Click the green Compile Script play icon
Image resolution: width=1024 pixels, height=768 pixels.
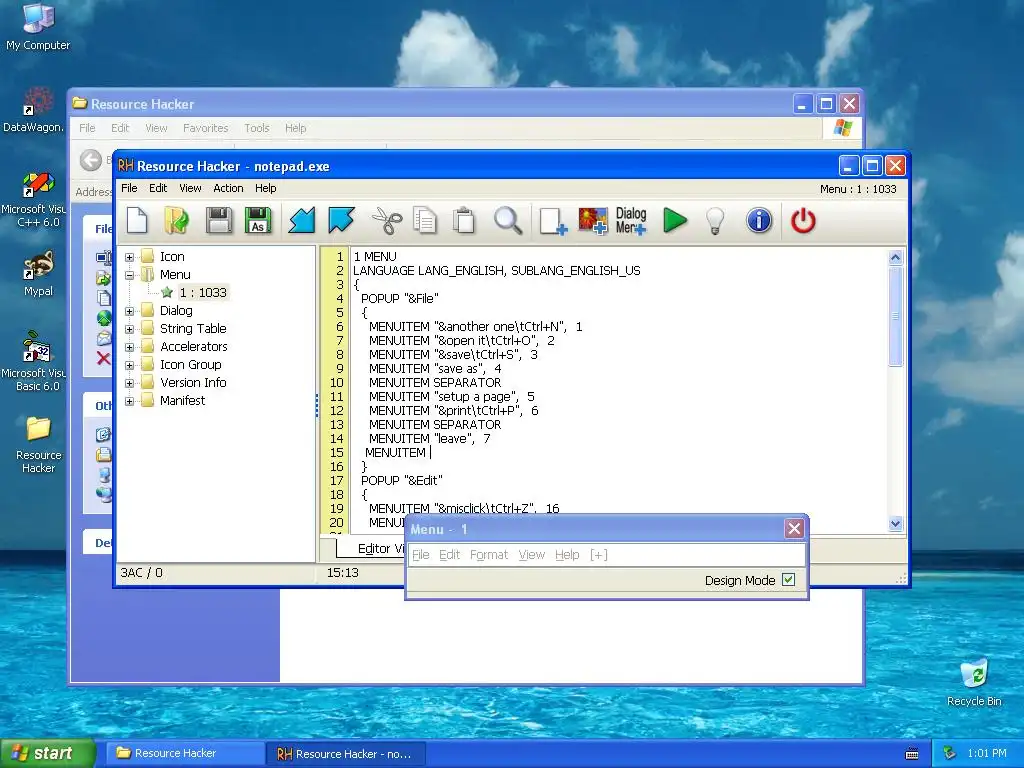click(675, 221)
